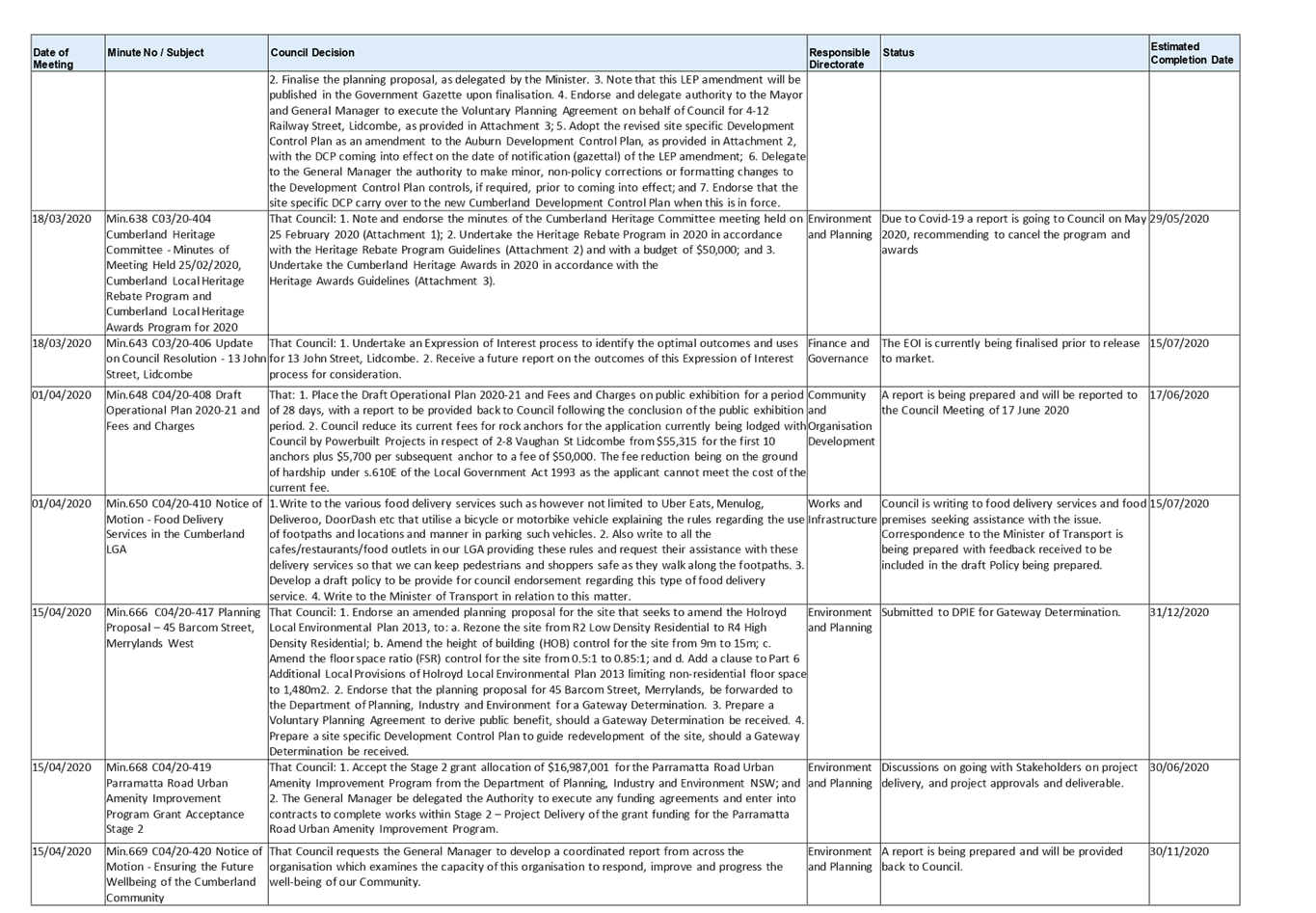Click status 'Discussions on going with Stakeholders'
This screenshot has height=913, width=1316.
1010,776
